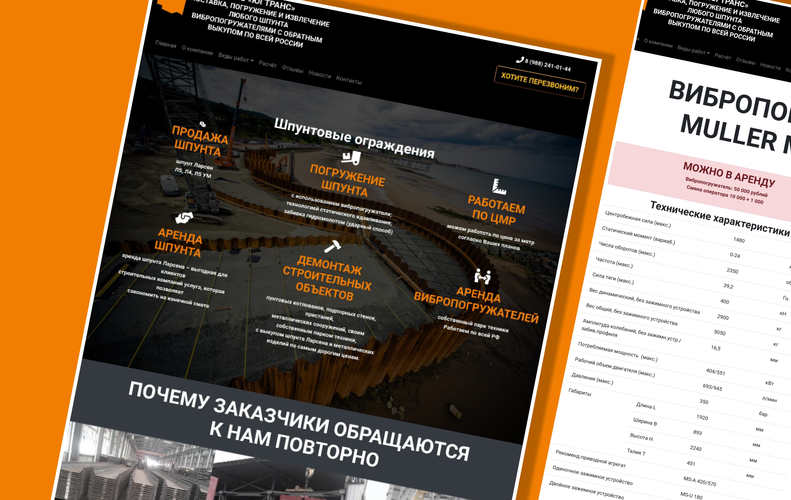Click the ПОЧЕМУ ЗАКАЗЧИКИ ОБРАЩАЮТСЯ К НАМ ПОВТОРНО heading

[299, 426]
